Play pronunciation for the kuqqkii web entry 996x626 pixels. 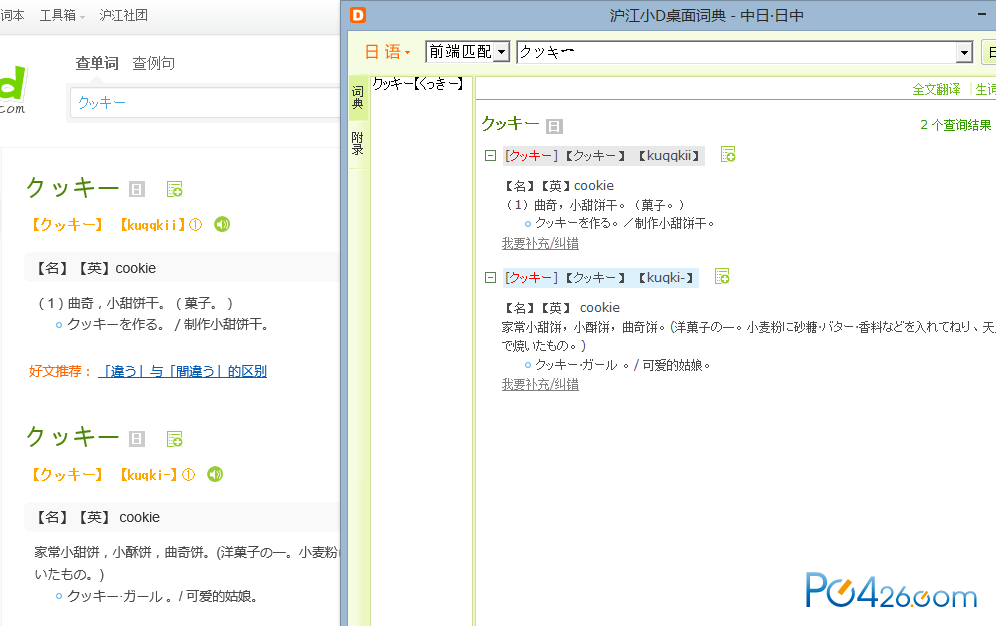222,224
